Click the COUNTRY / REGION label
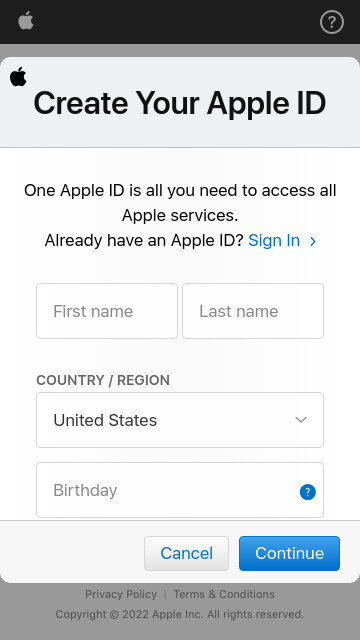The image size is (360, 640). coord(103,380)
